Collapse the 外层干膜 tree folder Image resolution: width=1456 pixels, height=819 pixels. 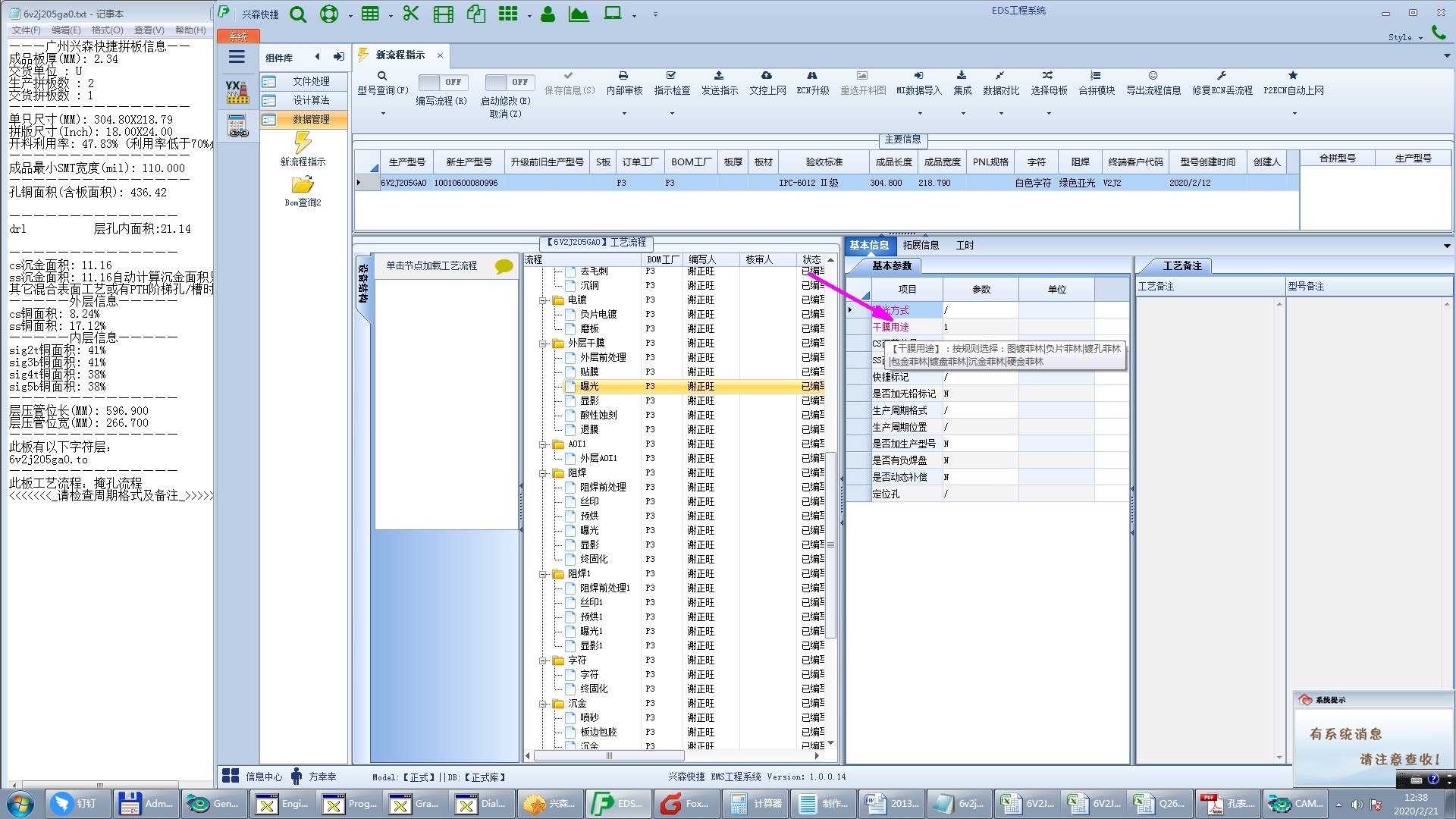point(543,344)
